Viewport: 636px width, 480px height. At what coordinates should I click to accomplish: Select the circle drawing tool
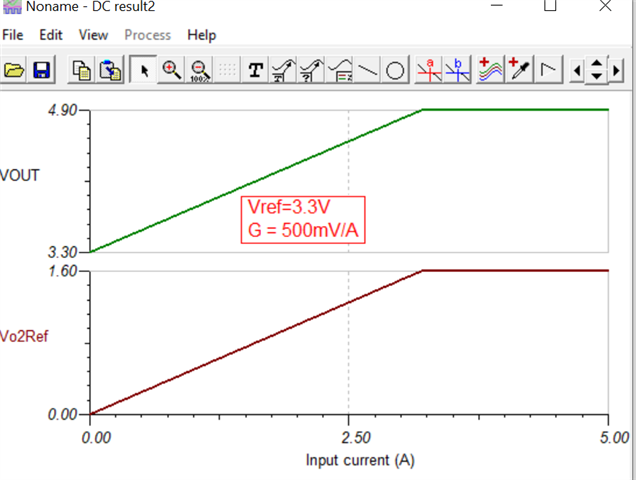[x=395, y=70]
